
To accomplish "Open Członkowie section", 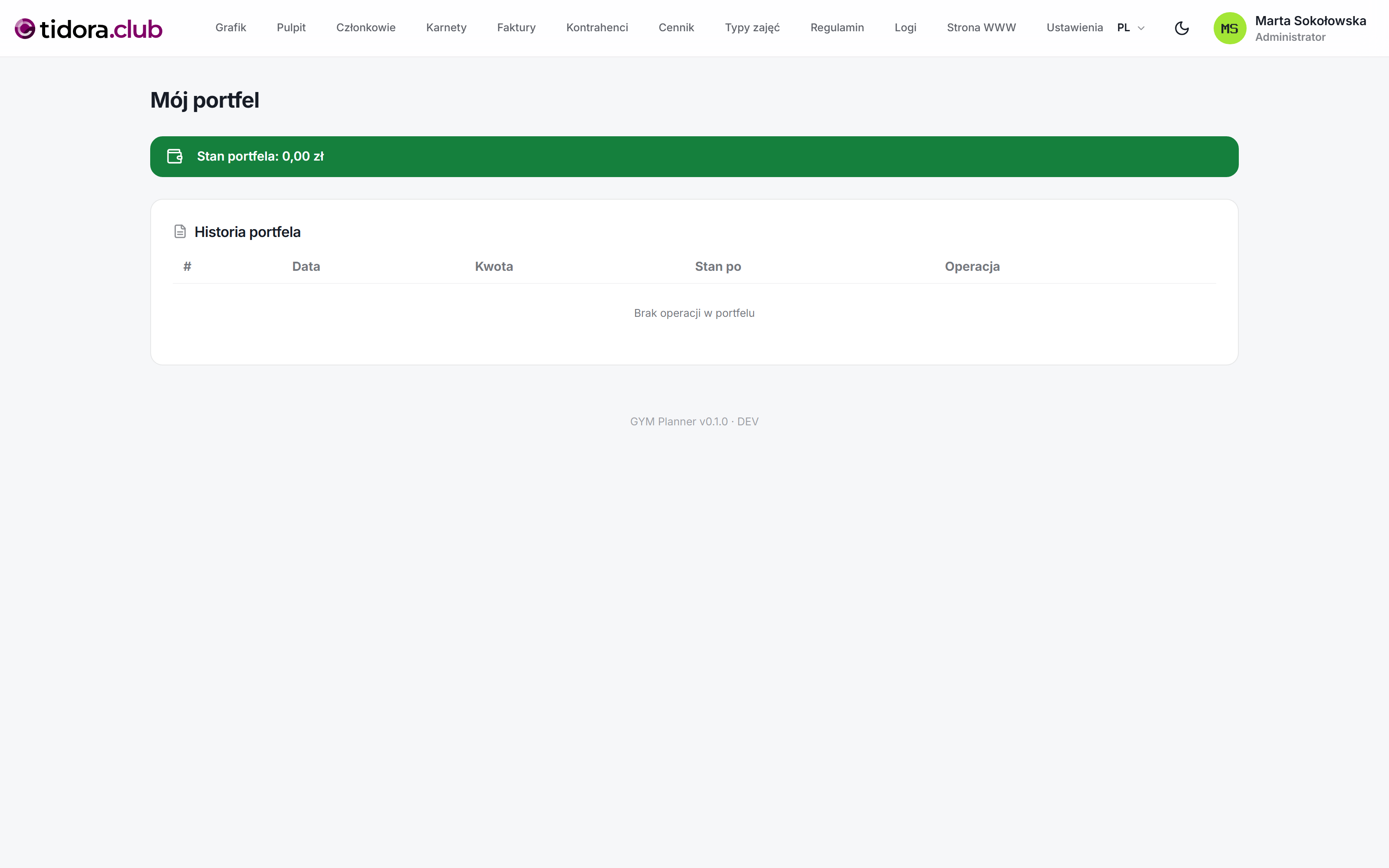I will tap(365, 27).
